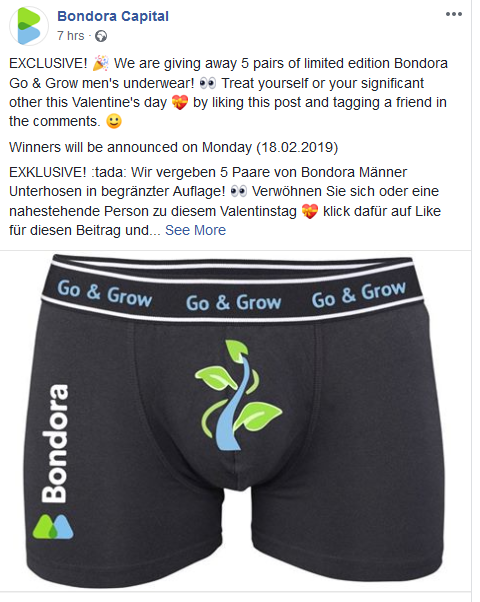
Task: Click the green plant sprout logo on boxers
Action: click(x=238, y=395)
